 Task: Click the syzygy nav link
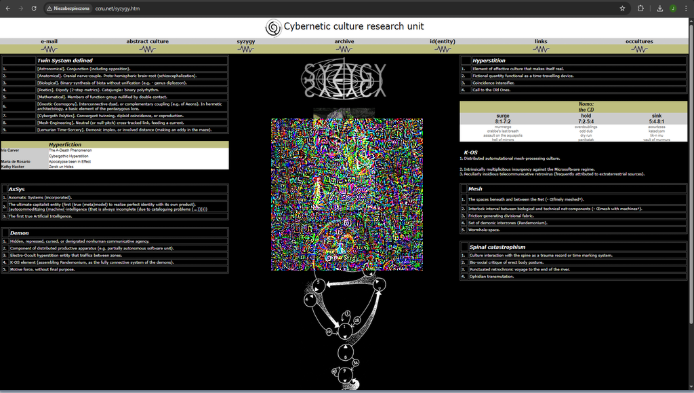pyautogui.click(x=246, y=41)
